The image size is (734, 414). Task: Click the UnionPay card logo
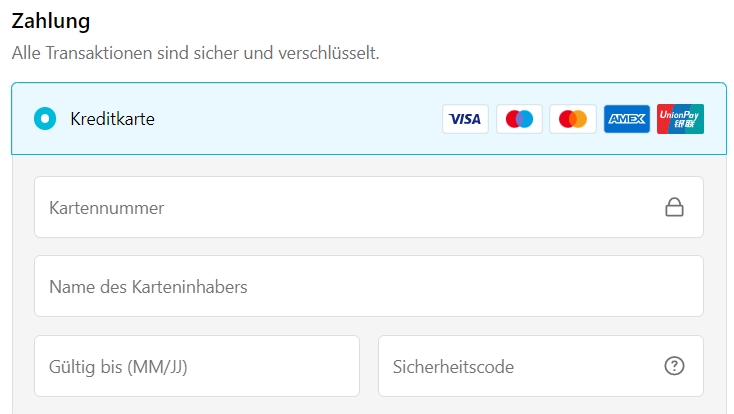680,119
